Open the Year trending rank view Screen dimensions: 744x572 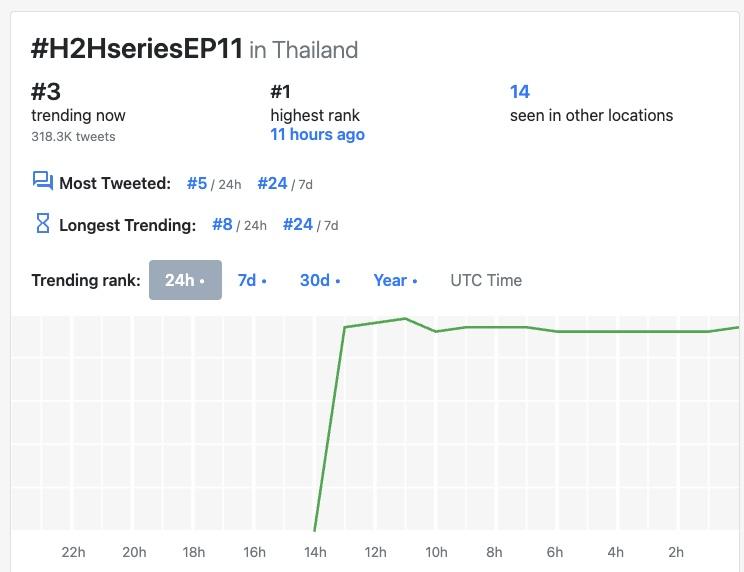tap(395, 280)
